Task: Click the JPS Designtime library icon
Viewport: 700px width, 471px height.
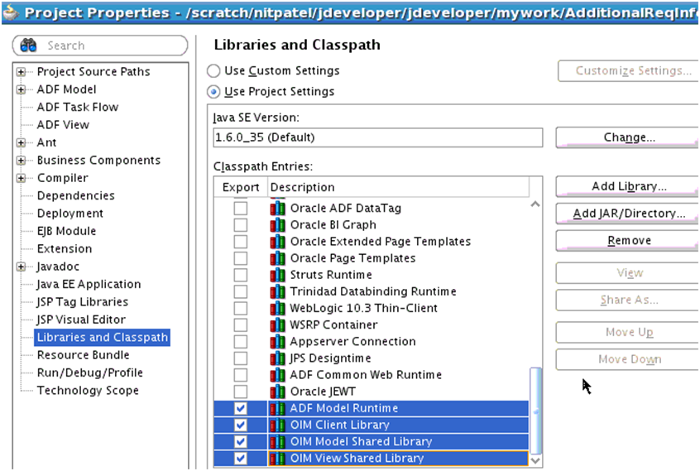Action: (x=277, y=358)
